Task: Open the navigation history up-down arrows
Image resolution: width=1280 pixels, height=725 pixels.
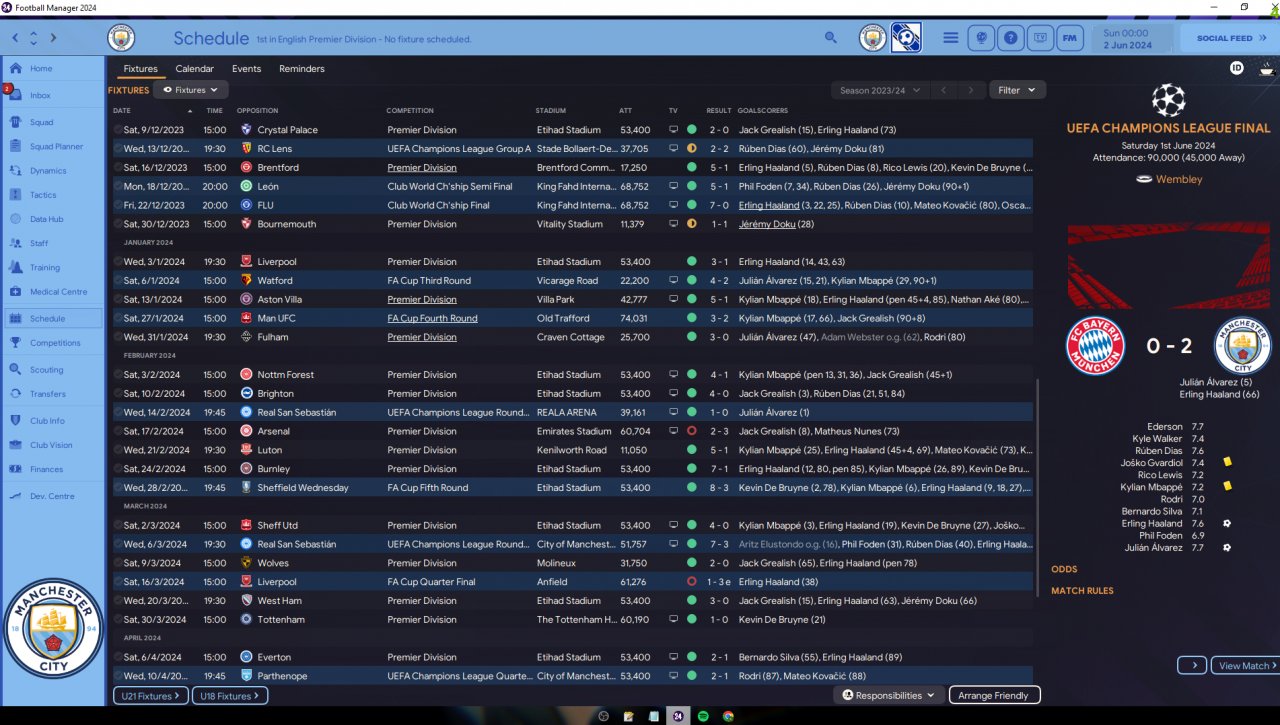Action: point(34,38)
